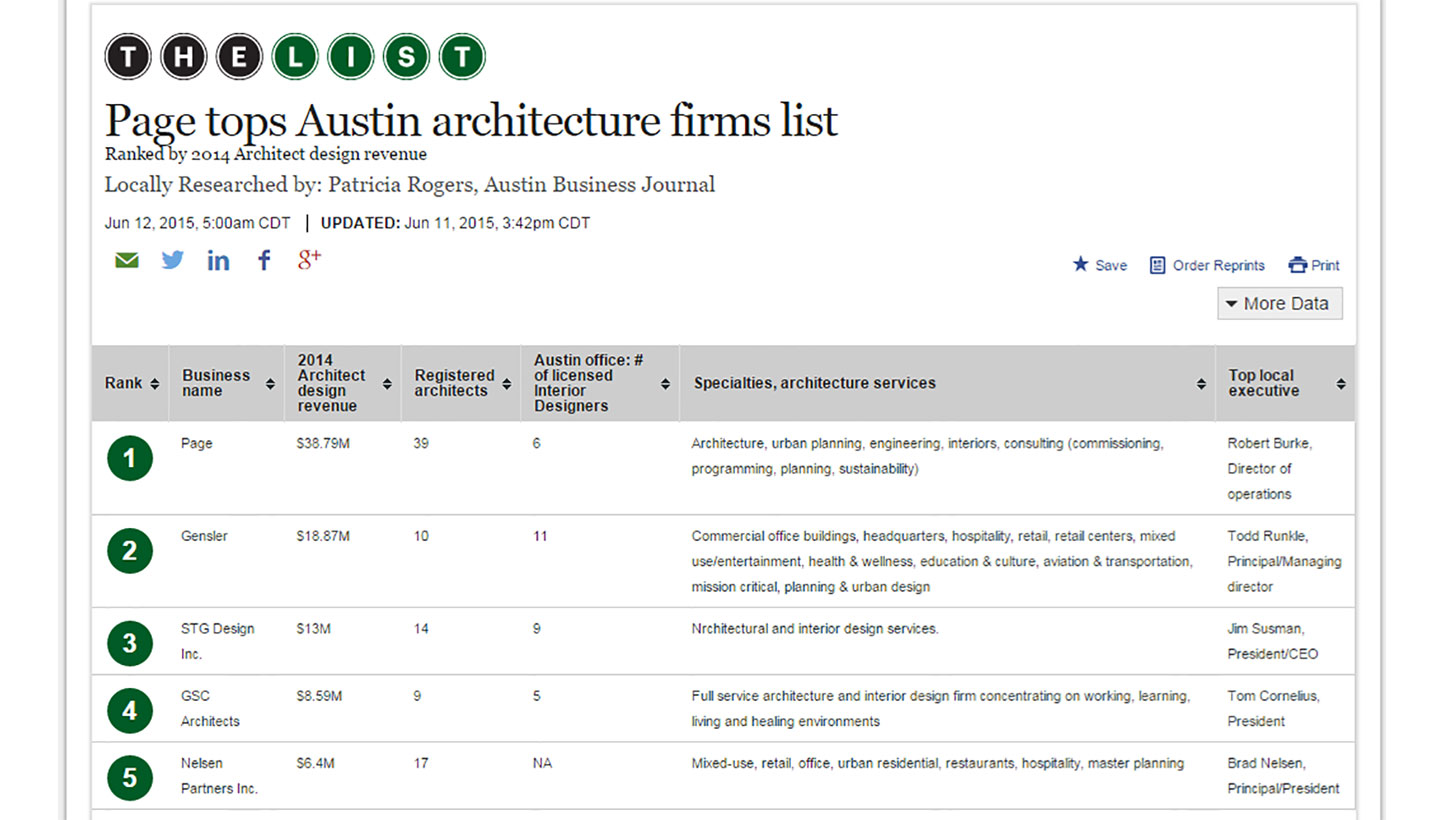Share the list on Twitter
This screenshot has width=1430, height=820.
point(173,261)
